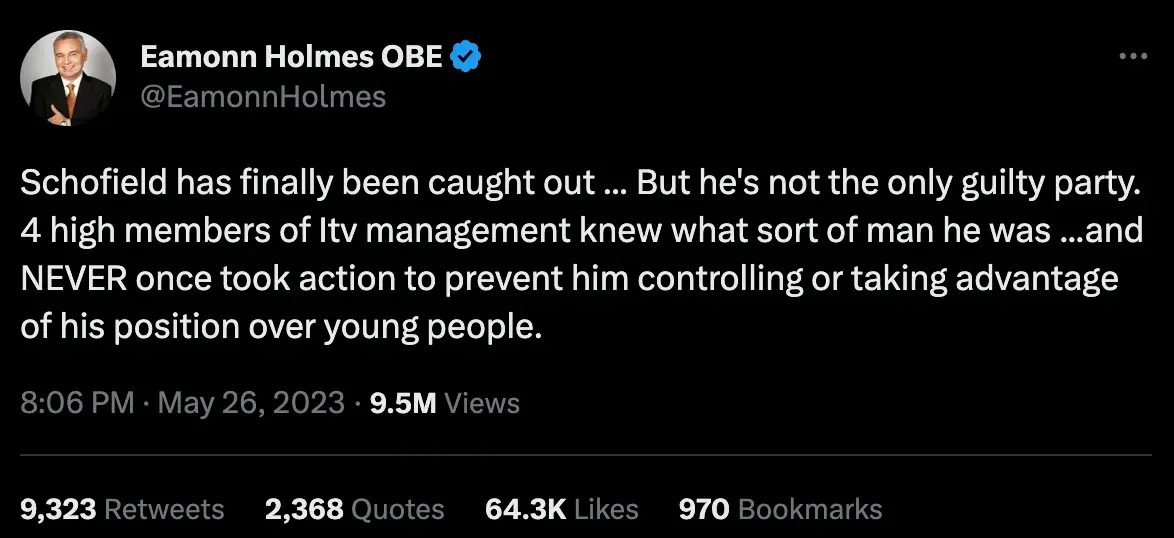Click the blue verified checkmark badge
The height and width of the screenshot is (538, 1174).
point(465,57)
